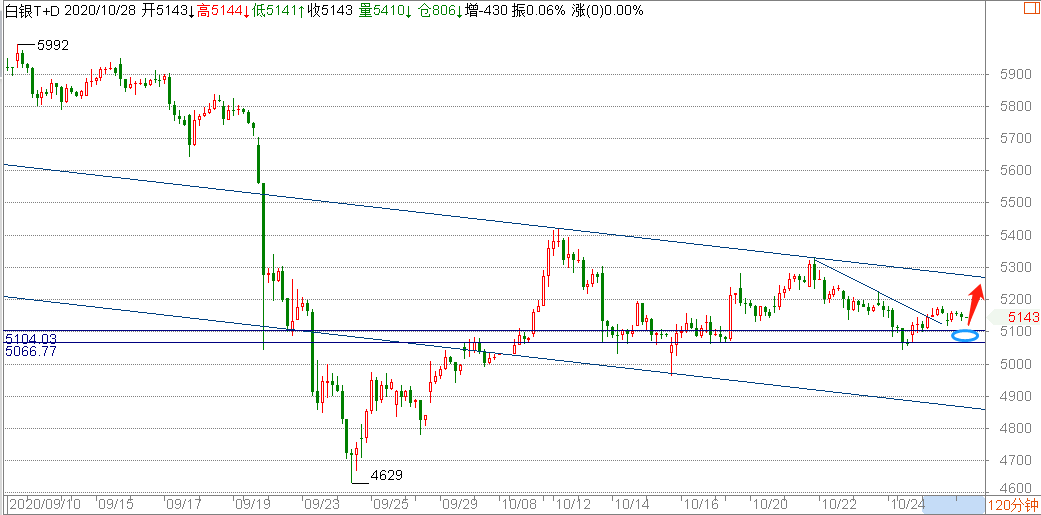Click the 4629 trough price label
Viewport: 1041px width, 515px height.
pyautogui.click(x=386, y=475)
